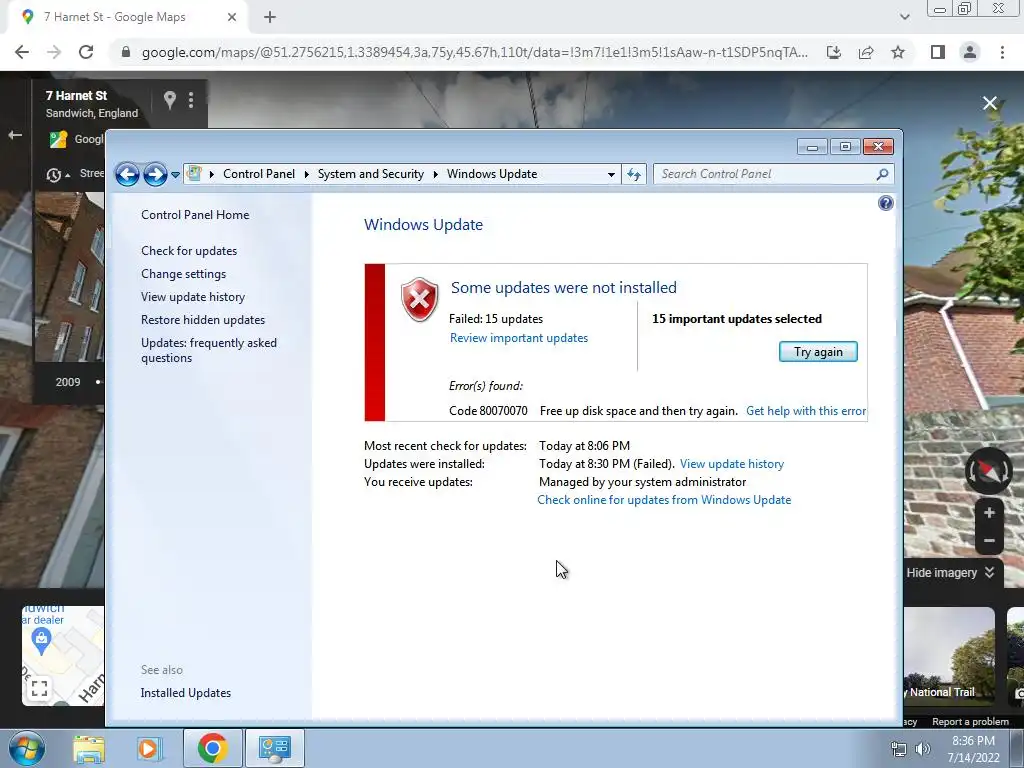Open Installed Updates link
This screenshot has width=1024, height=768.
185,693
